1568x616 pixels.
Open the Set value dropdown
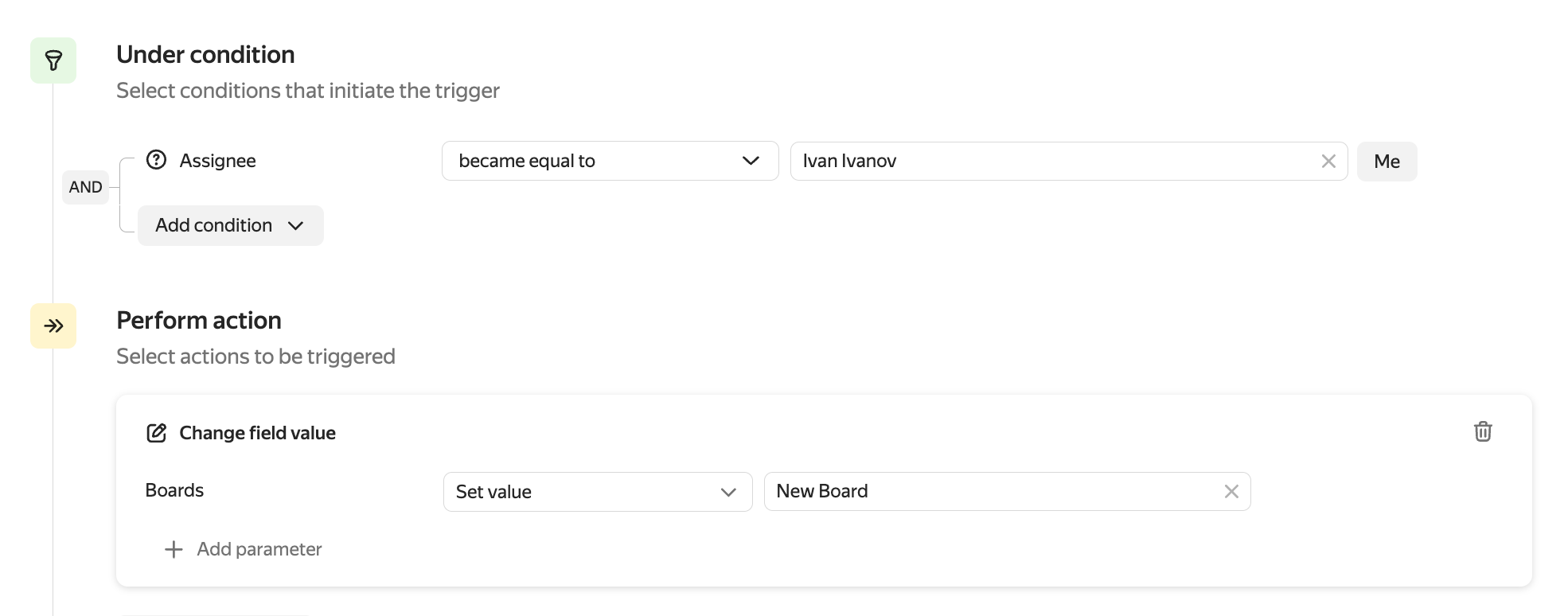click(597, 492)
